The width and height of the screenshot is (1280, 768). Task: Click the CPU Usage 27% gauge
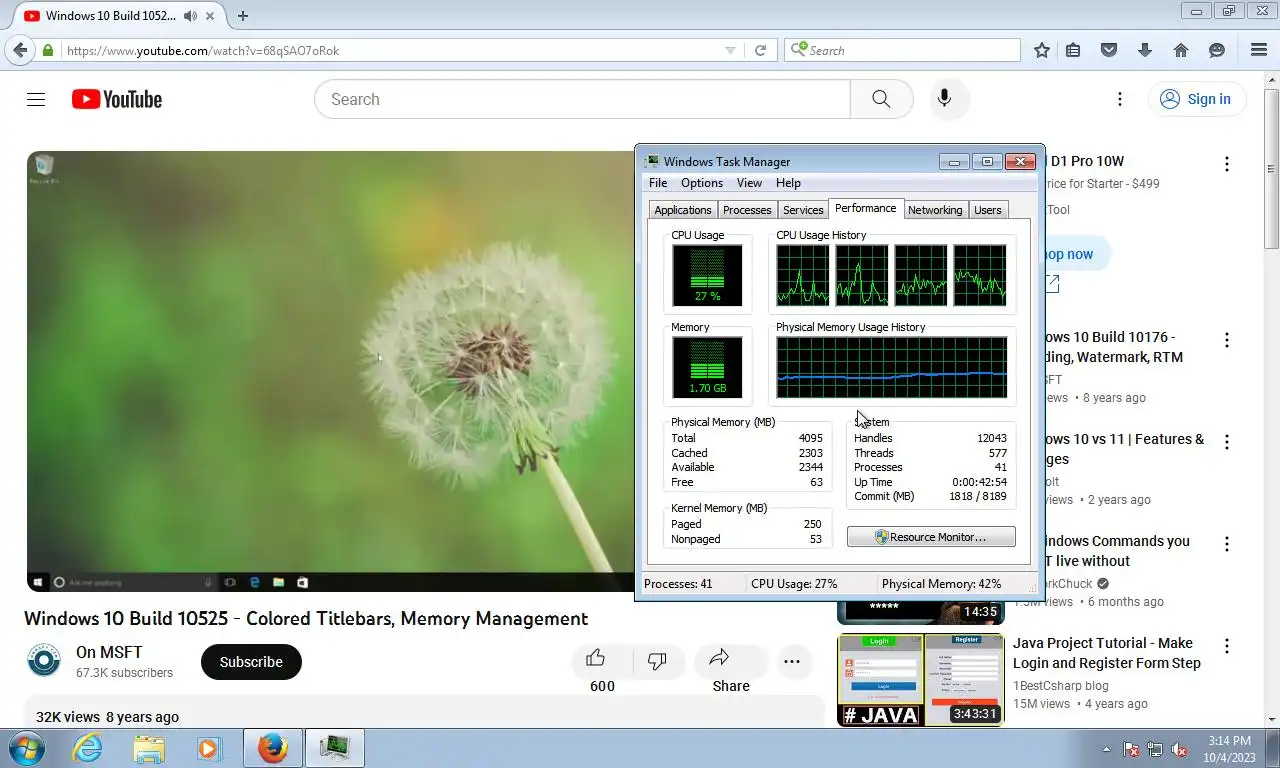click(x=707, y=275)
